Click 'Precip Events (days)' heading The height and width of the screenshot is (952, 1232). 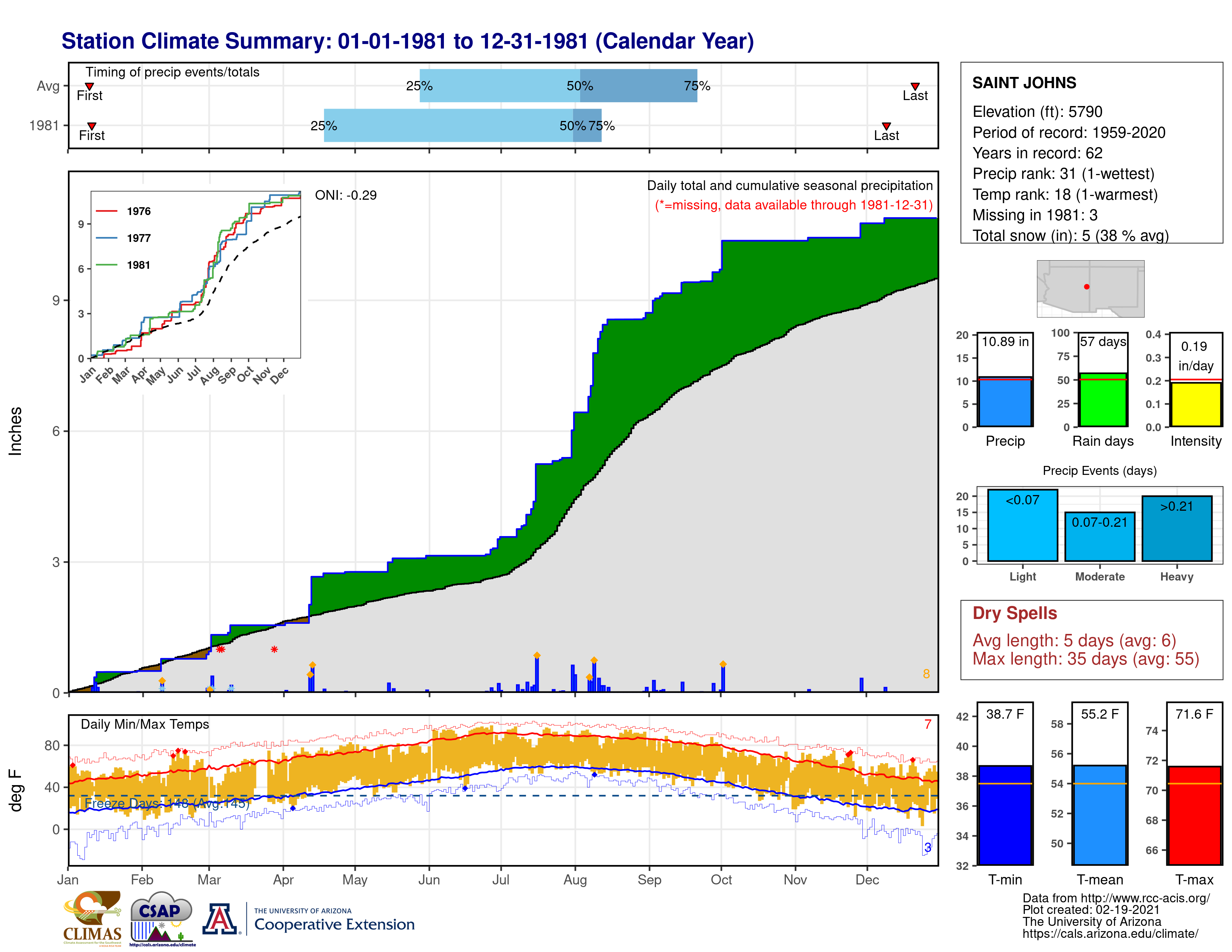[x=1099, y=470]
